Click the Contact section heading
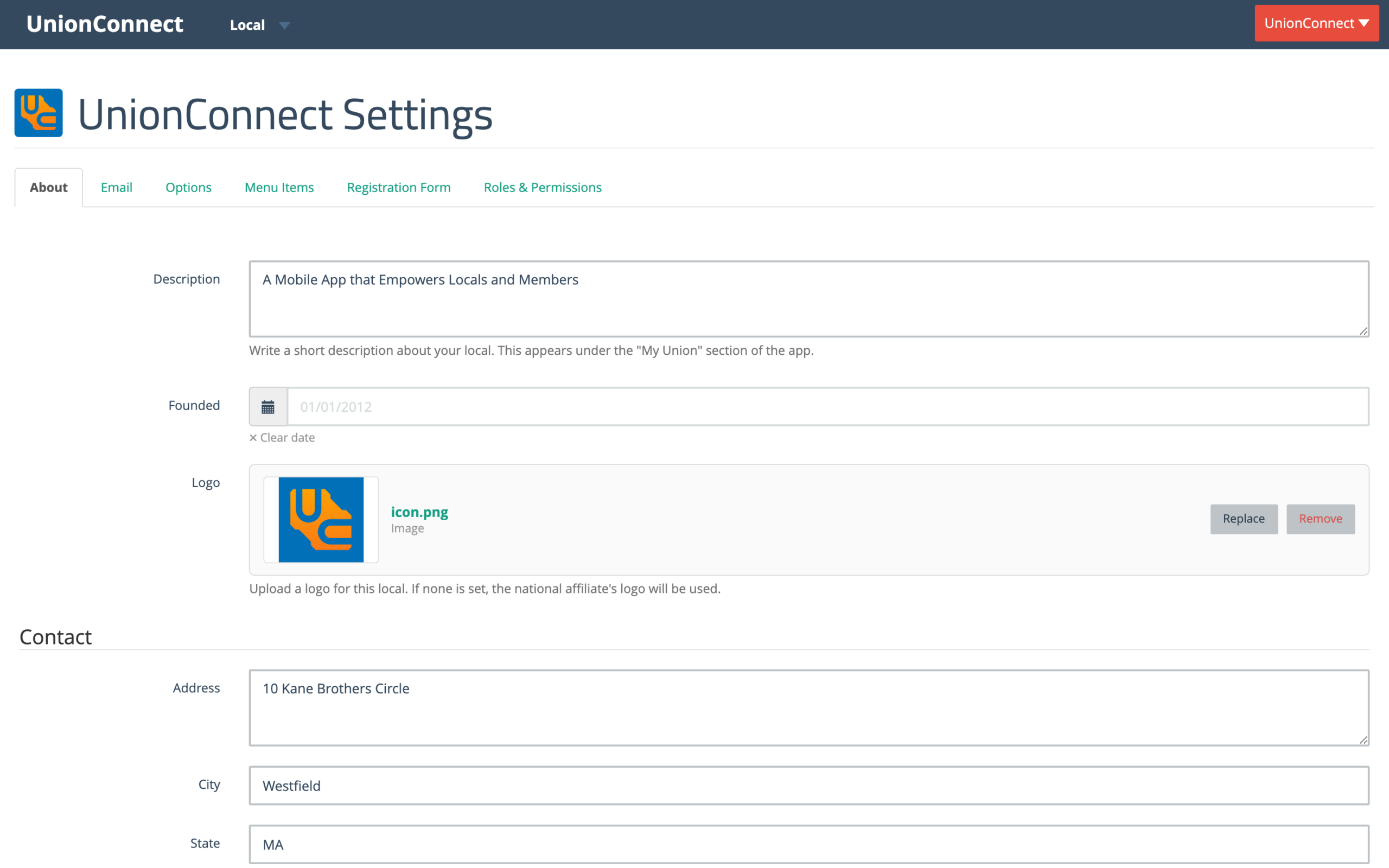The width and height of the screenshot is (1389, 868). point(56,637)
